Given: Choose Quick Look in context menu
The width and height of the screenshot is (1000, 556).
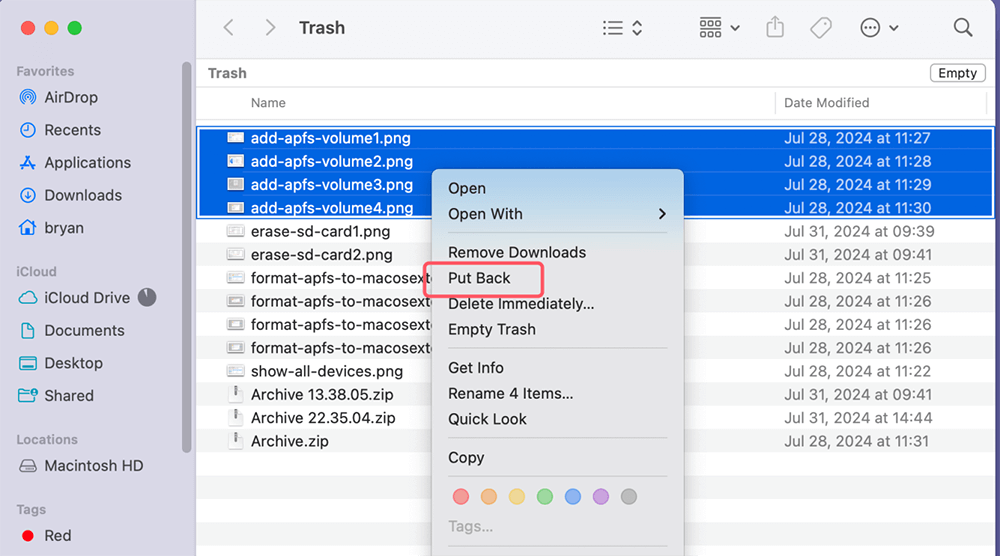Looking at the screenshot, I should point(487,419).
